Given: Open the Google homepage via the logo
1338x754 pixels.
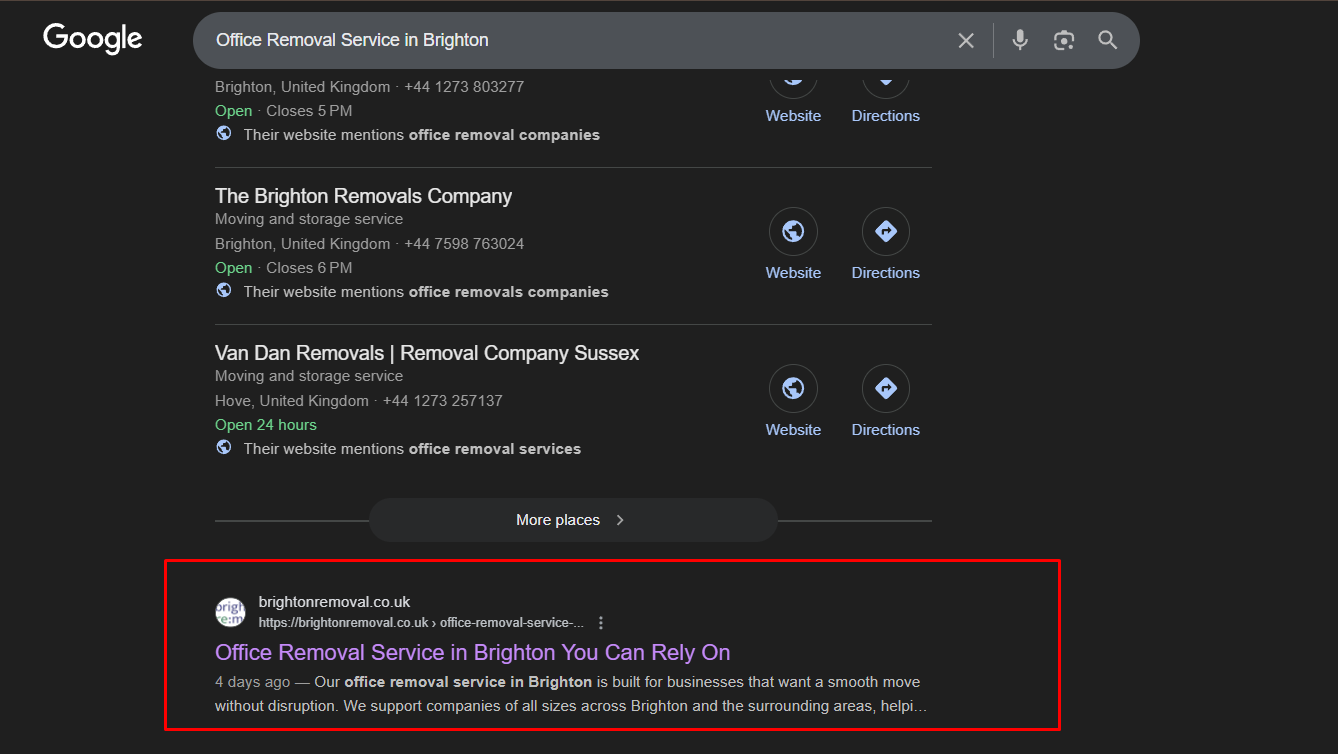Looking at the screenshot, I should point(92,38).
